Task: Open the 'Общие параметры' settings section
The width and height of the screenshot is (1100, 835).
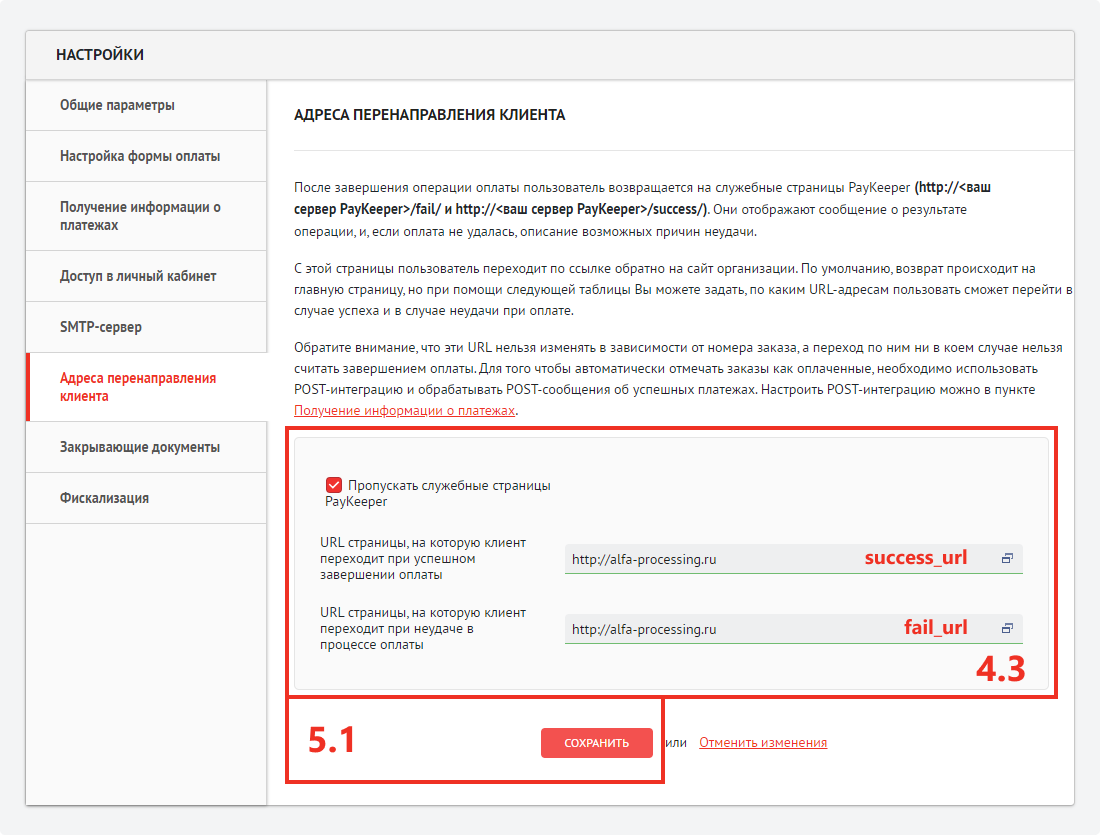Action: [117, 105]
